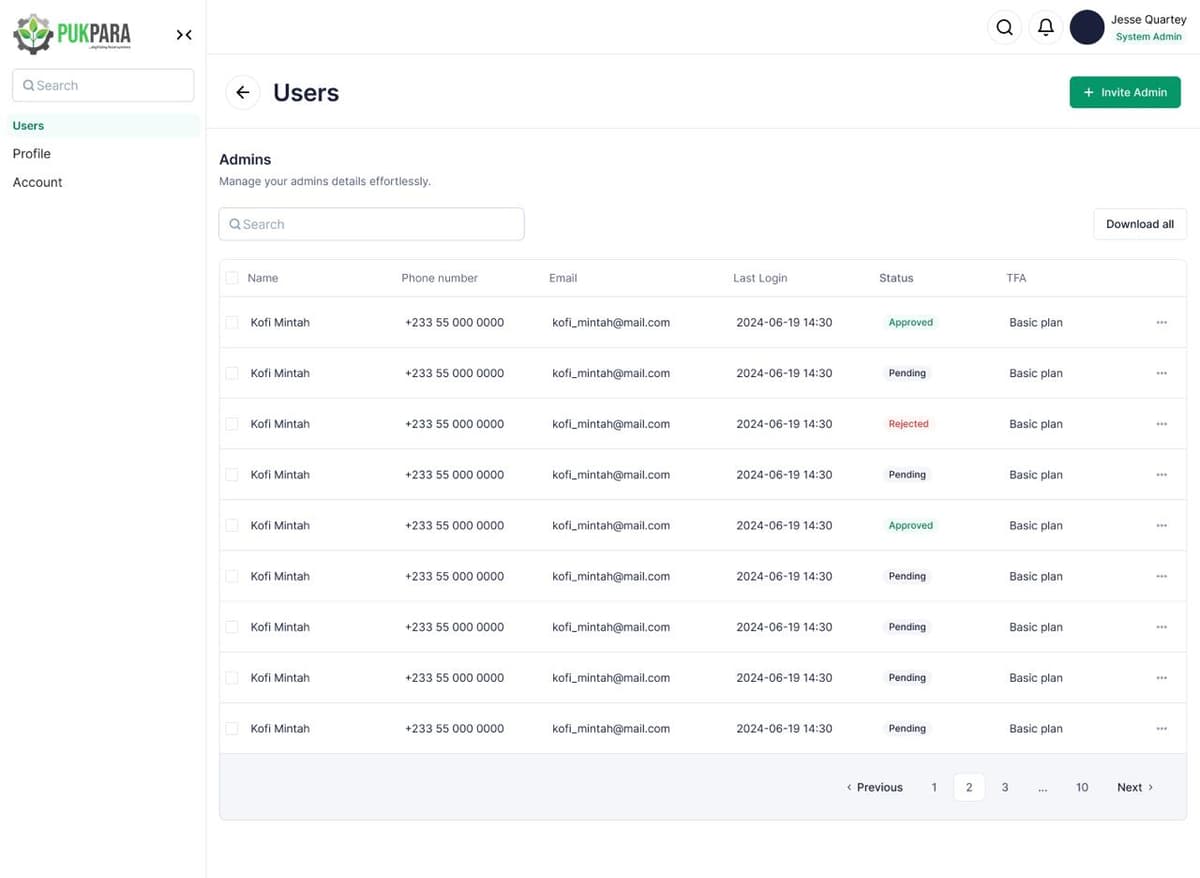Screen dimensions: 1200x878
Task: Toggle the select-all checkbox in table header
Action: click(x=232, y=278)
